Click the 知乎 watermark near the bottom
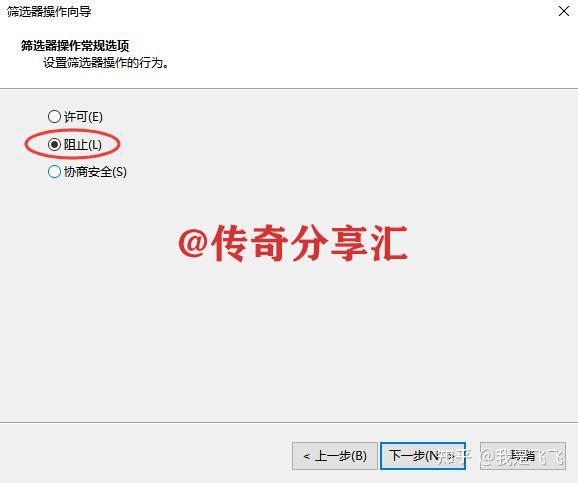 455,456
